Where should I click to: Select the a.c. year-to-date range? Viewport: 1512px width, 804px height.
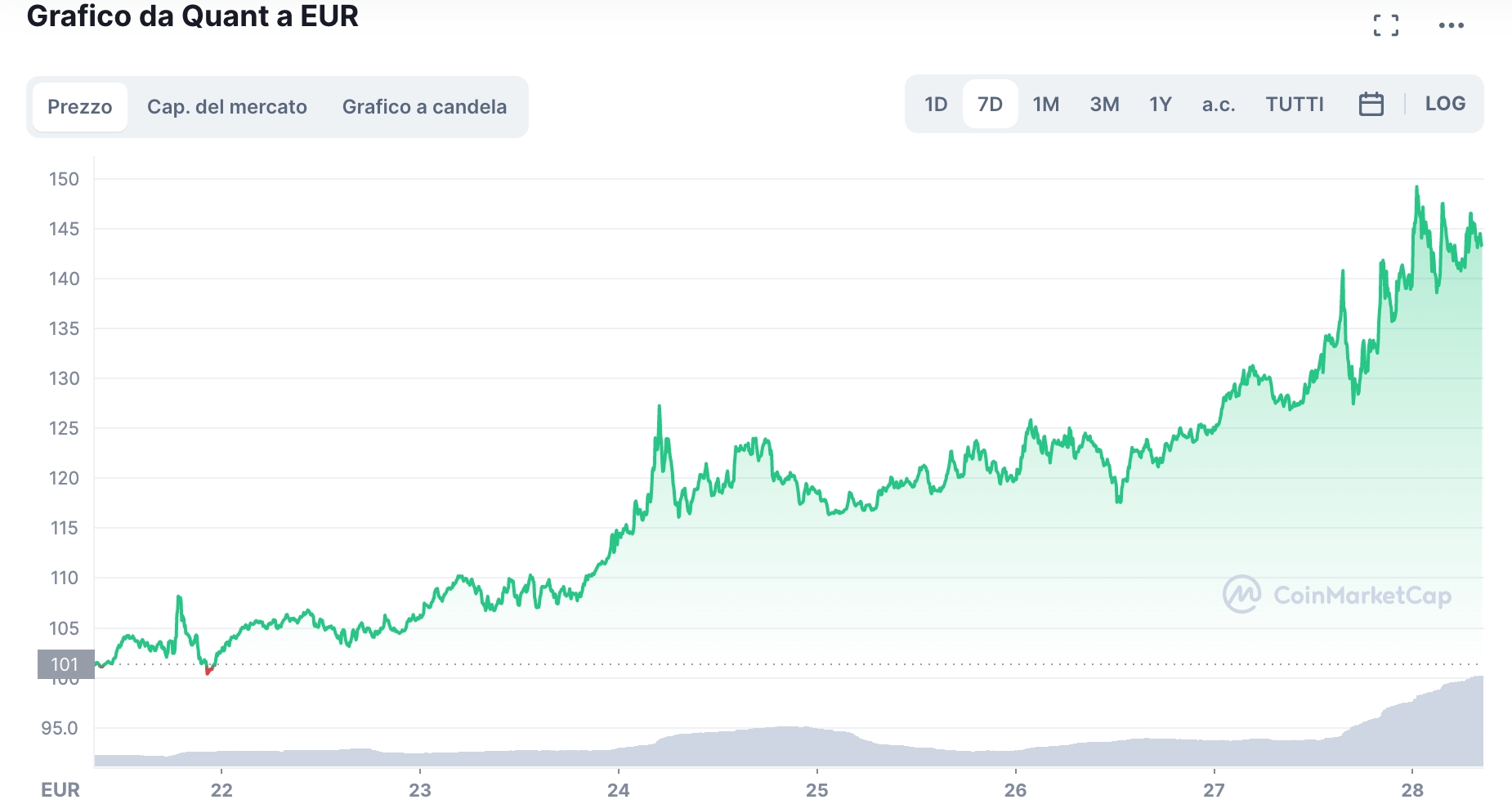[1218, 104]
